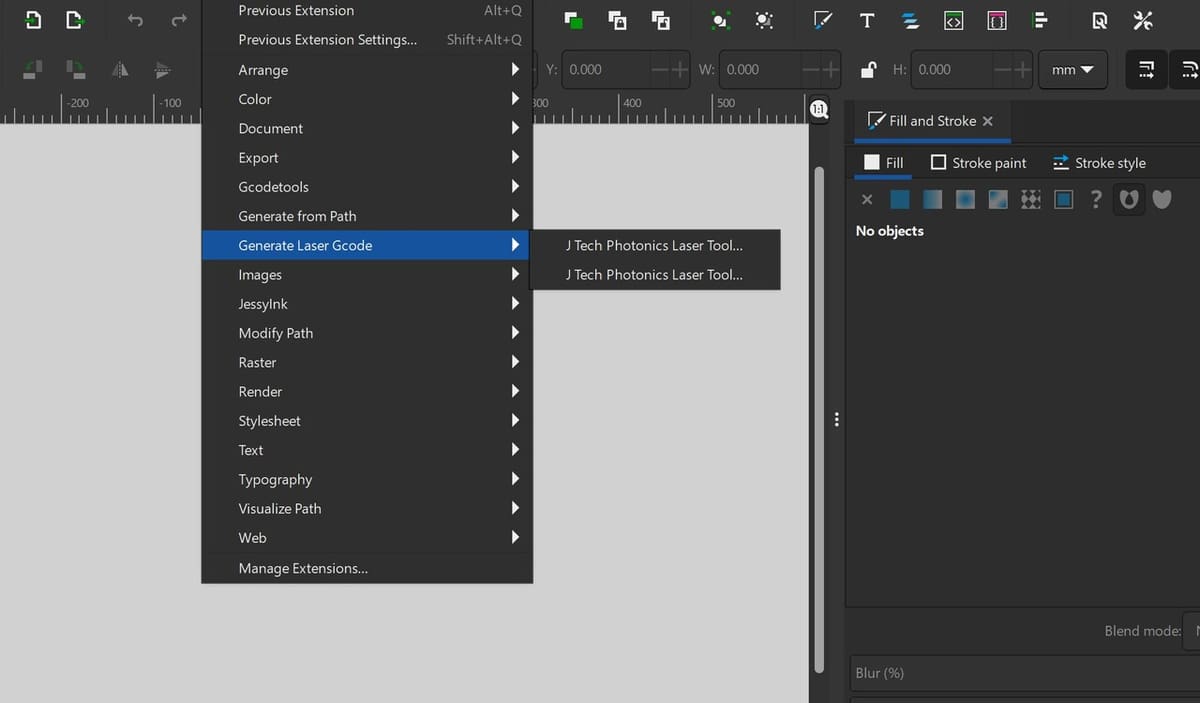Expand the Arrange submenu
Screen dimensions: 1200x703
click(x=367, y=70)
